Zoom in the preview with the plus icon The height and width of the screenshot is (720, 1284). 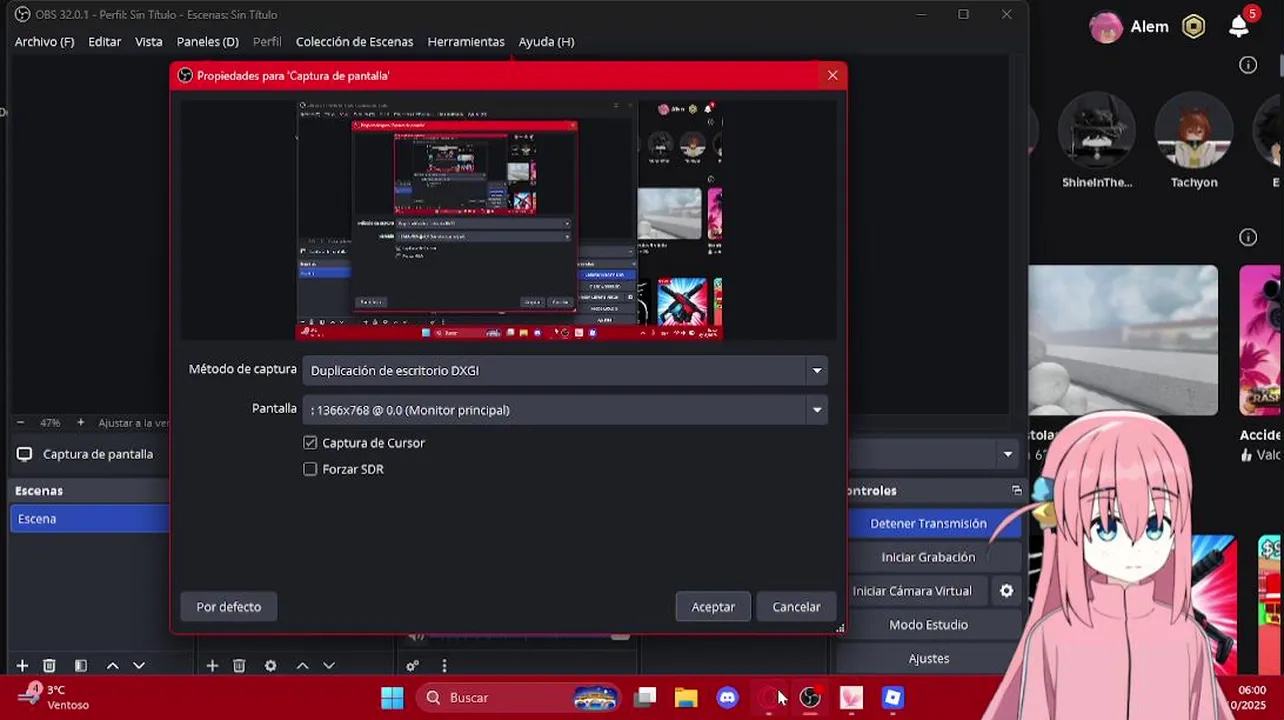pyautogui.click(x=81, y=423)
